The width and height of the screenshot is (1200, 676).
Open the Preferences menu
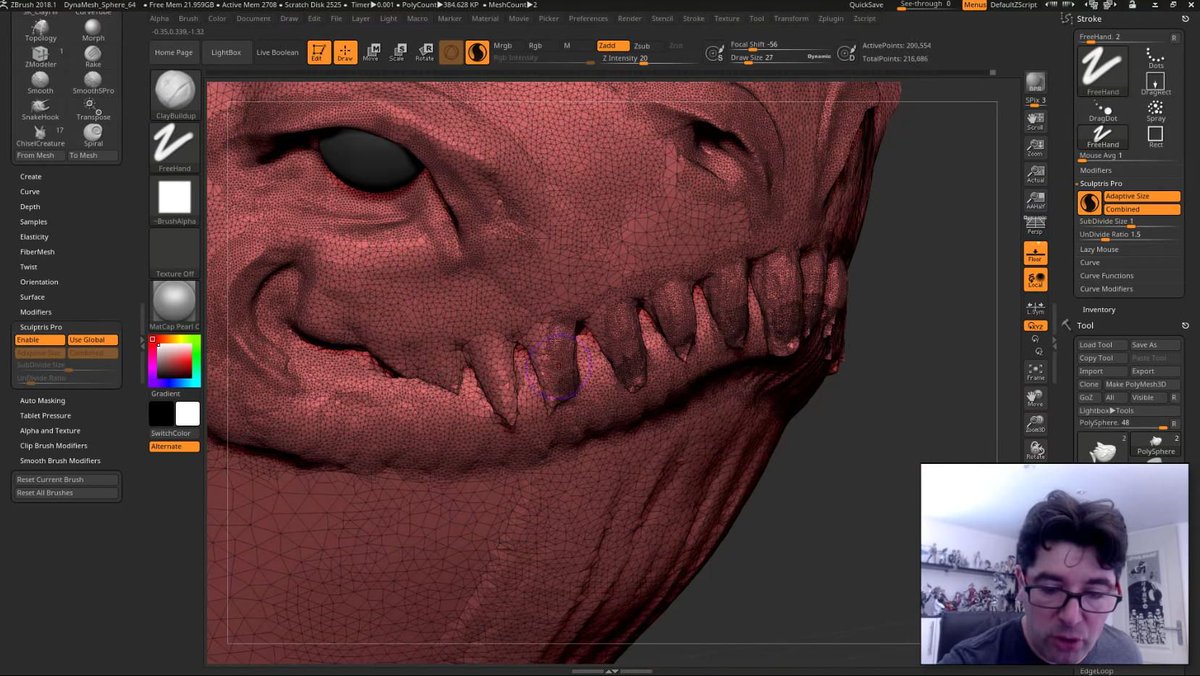(588, 18)
